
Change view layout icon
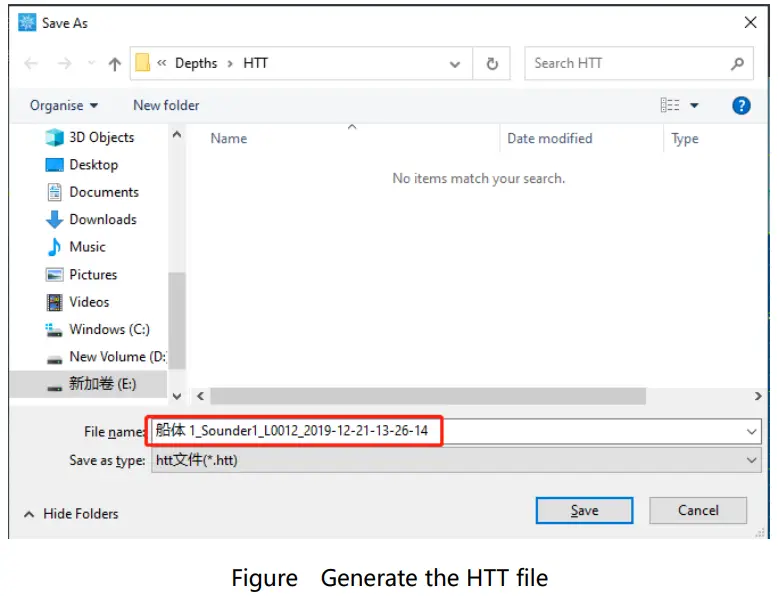[670, 105]
